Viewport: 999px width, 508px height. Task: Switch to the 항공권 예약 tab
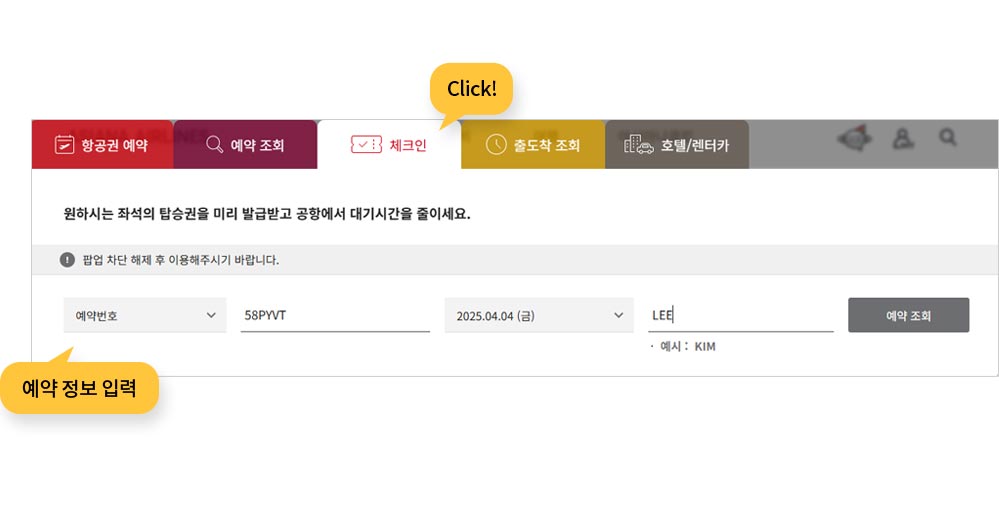click(103, 145)
